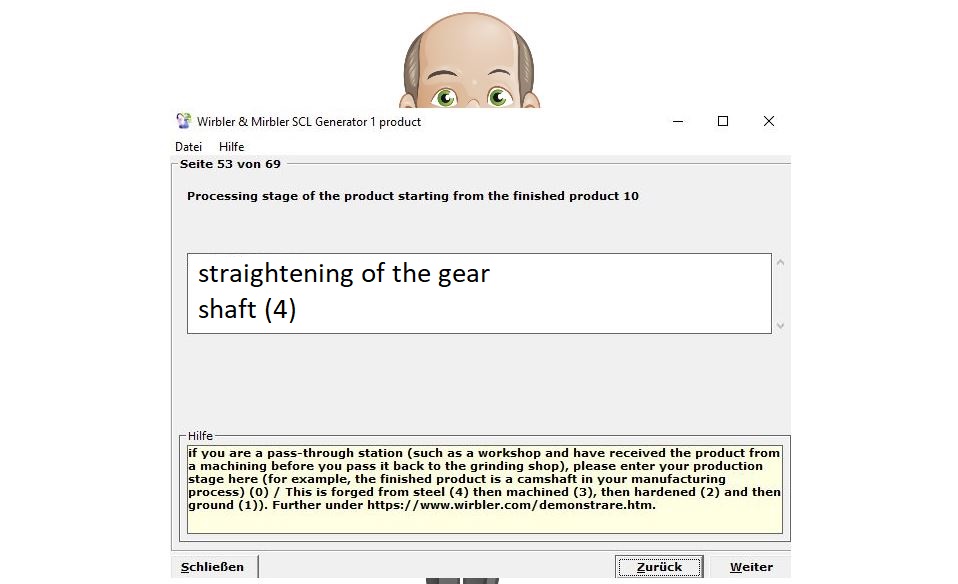Viewport: 958px width, 584px height.
Task: Open the Datei menu
Action: pyautogui.click(x=188, y=147)
